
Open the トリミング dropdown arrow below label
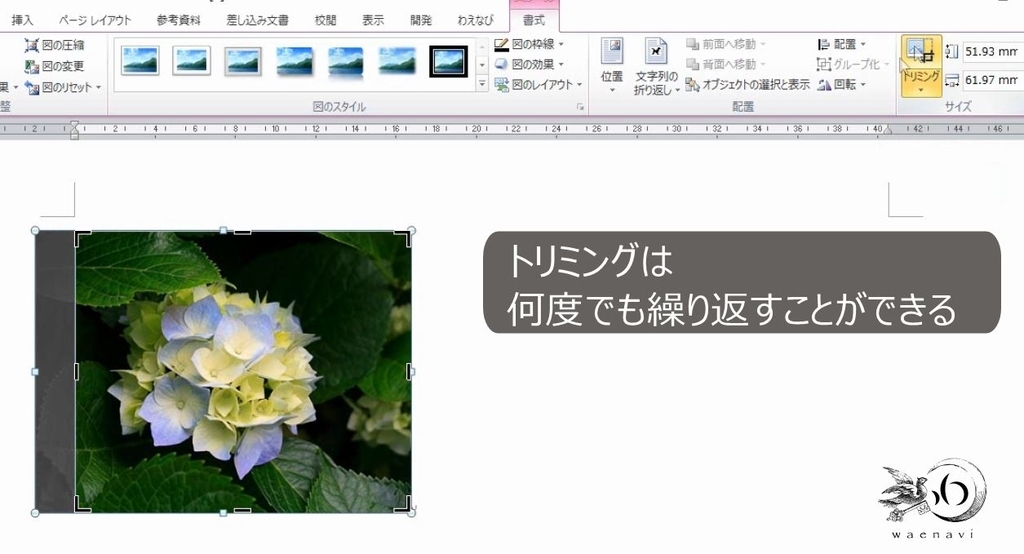921,90
